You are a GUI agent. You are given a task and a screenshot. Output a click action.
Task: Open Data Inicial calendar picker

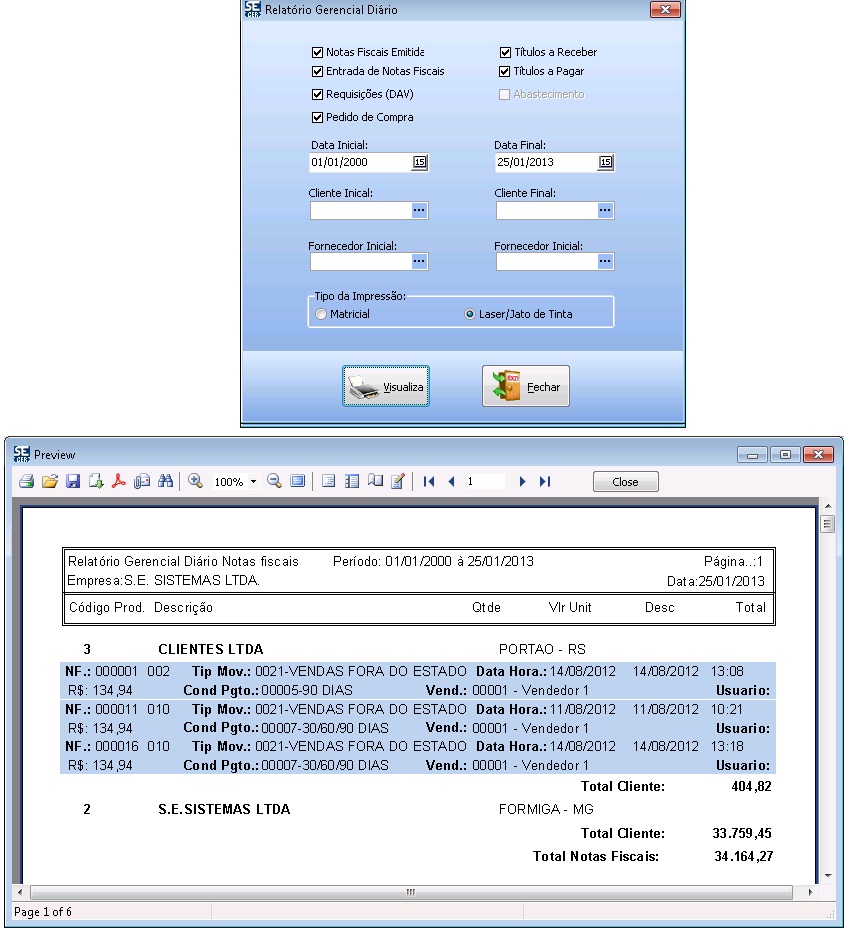click(x=419, y=162)
